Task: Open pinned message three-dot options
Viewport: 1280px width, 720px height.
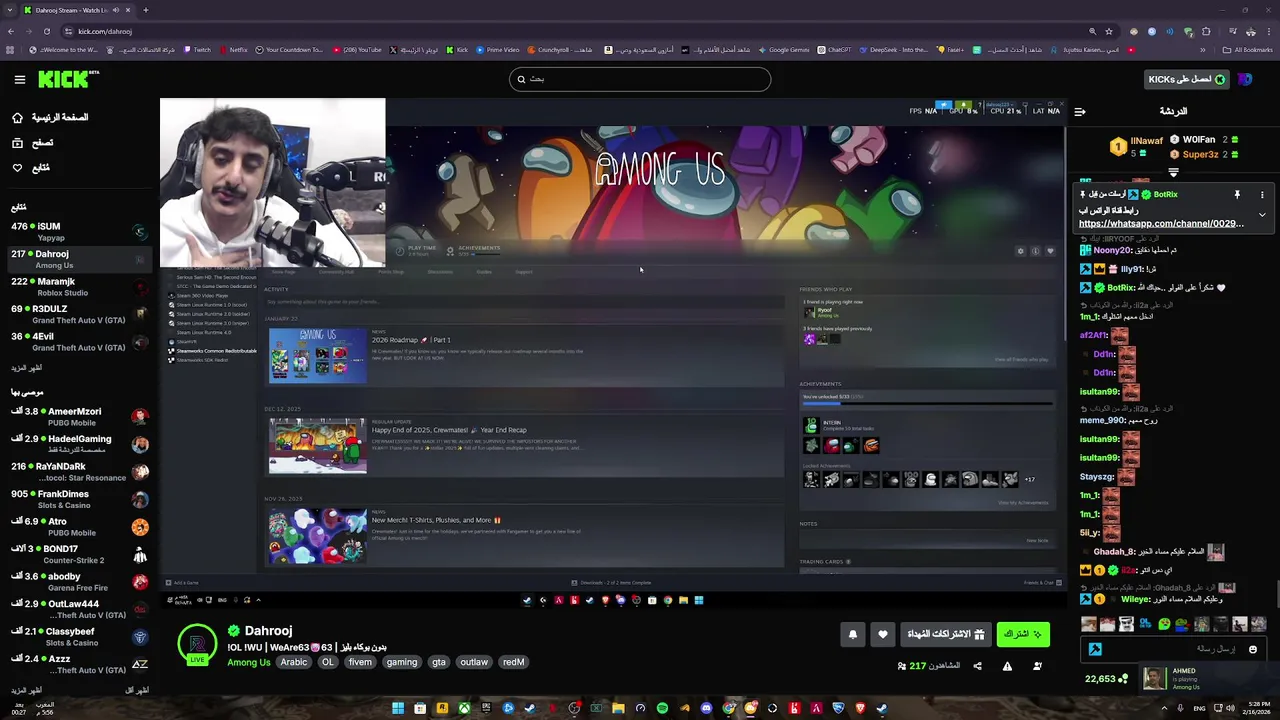Action: [x=1262, y=195]
